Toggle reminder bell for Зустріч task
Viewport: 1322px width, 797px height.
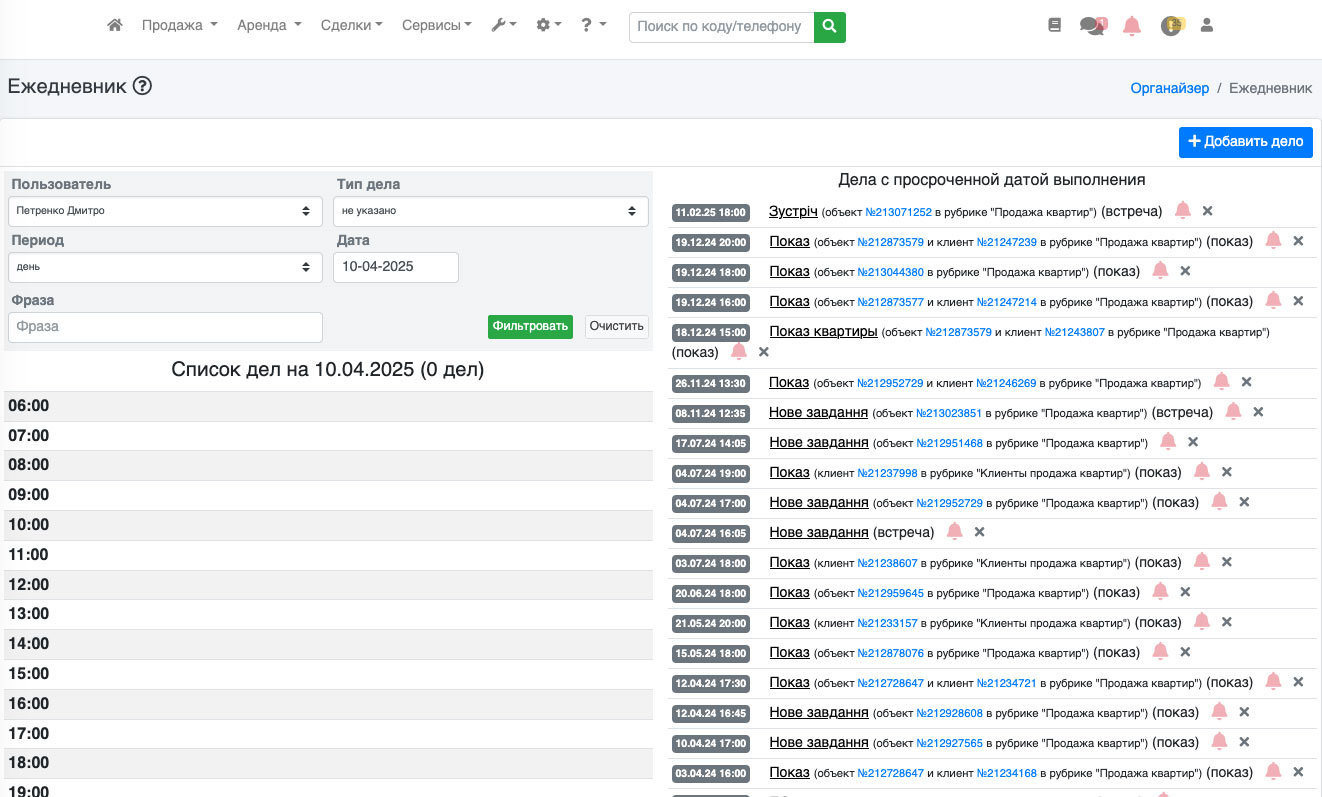1183,211
